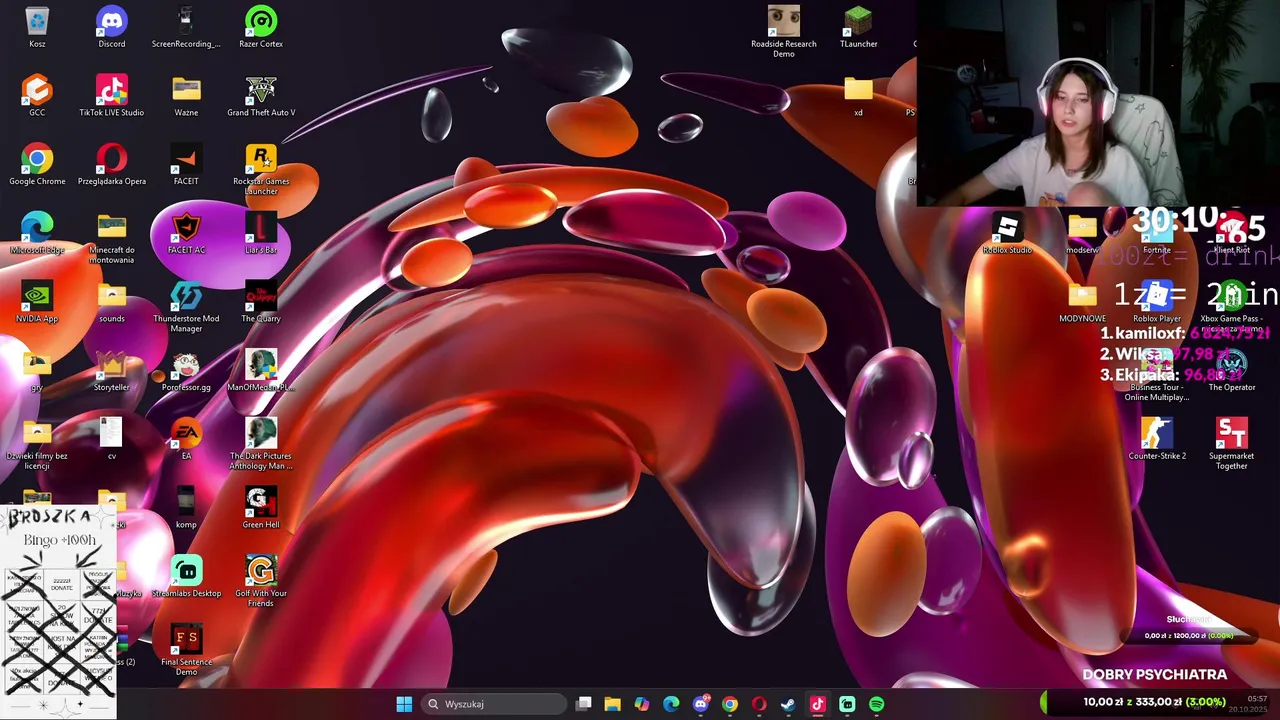Switch to Opera on the taskbar
1280x720 pixels.
tap(759, 704)
